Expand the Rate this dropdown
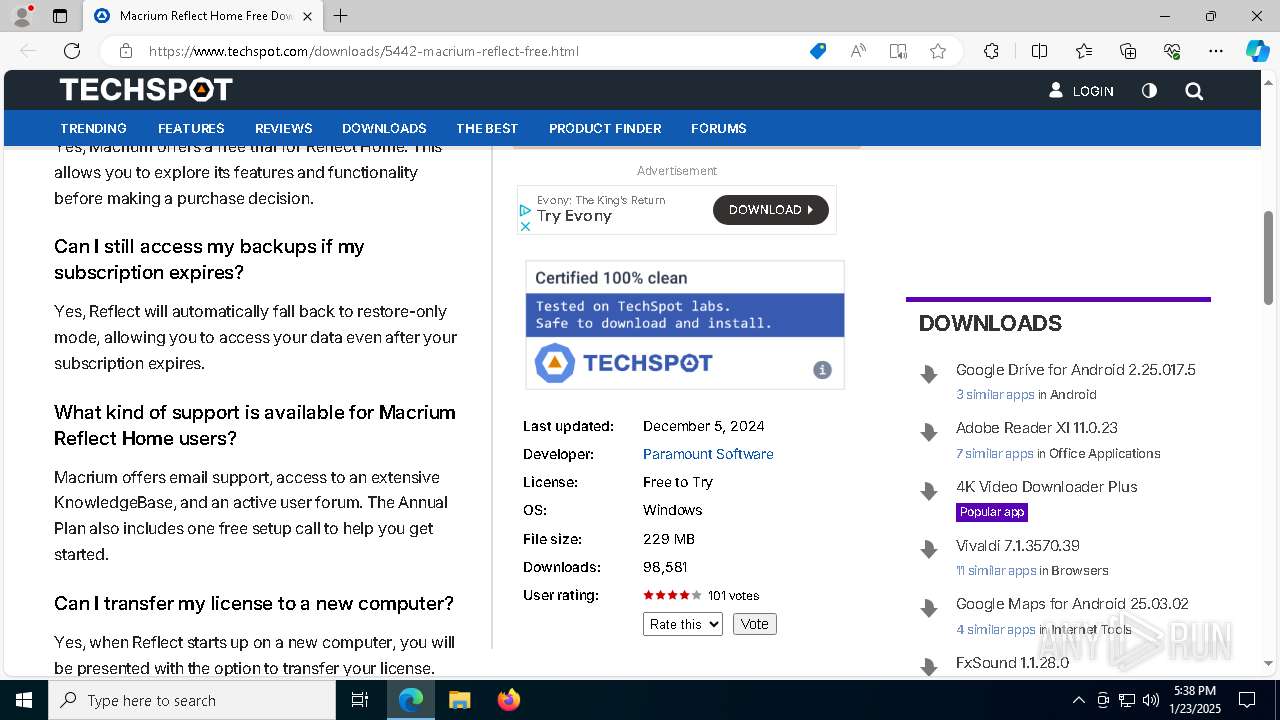Viewport: 1280px width, 720px height. pos(682,624)
